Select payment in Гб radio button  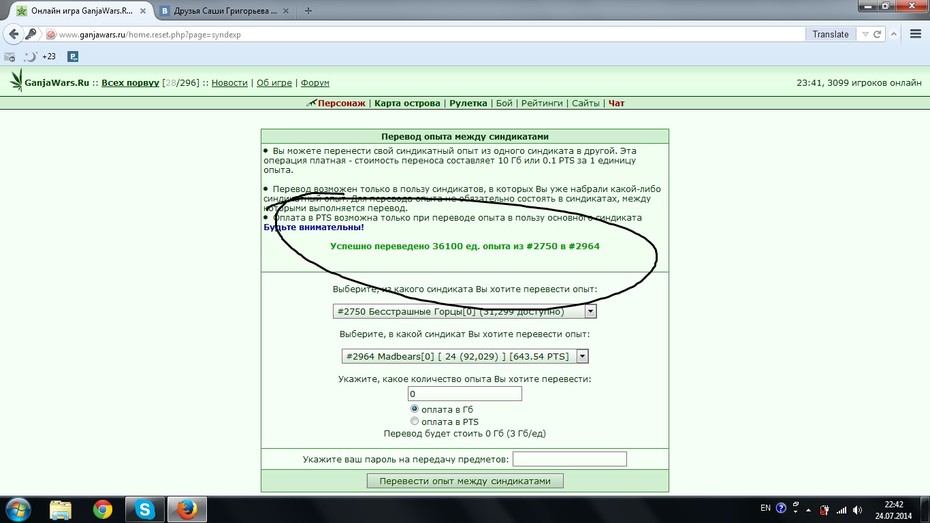click(414, 409)
